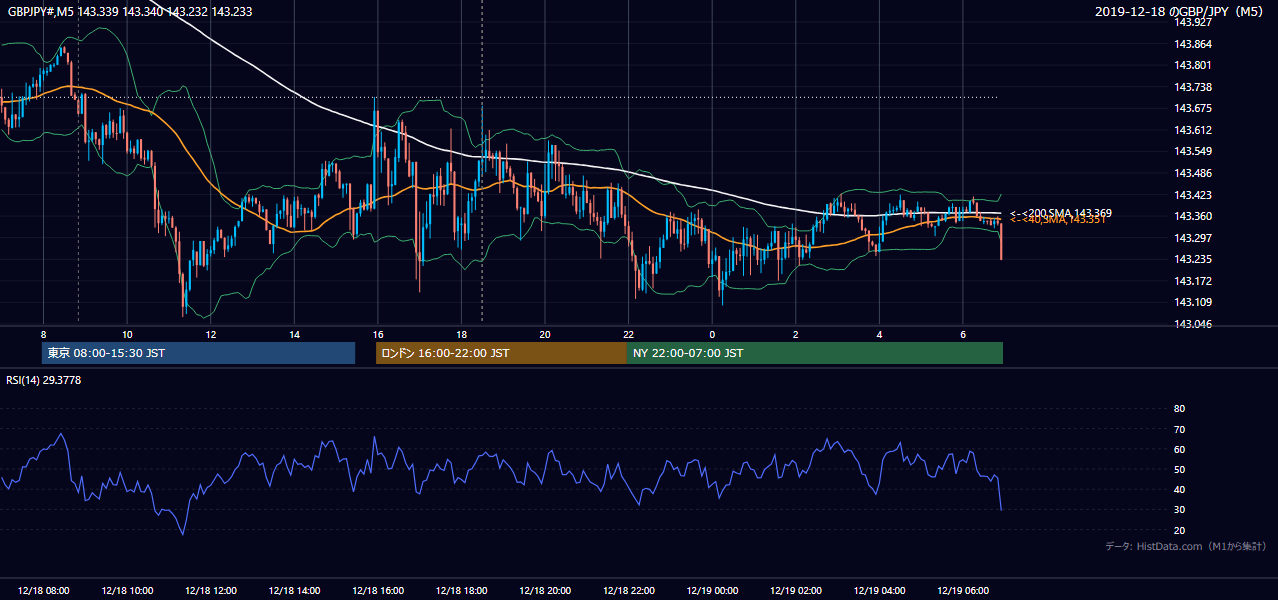Click price axis value 143.549

click(1193, 152)
